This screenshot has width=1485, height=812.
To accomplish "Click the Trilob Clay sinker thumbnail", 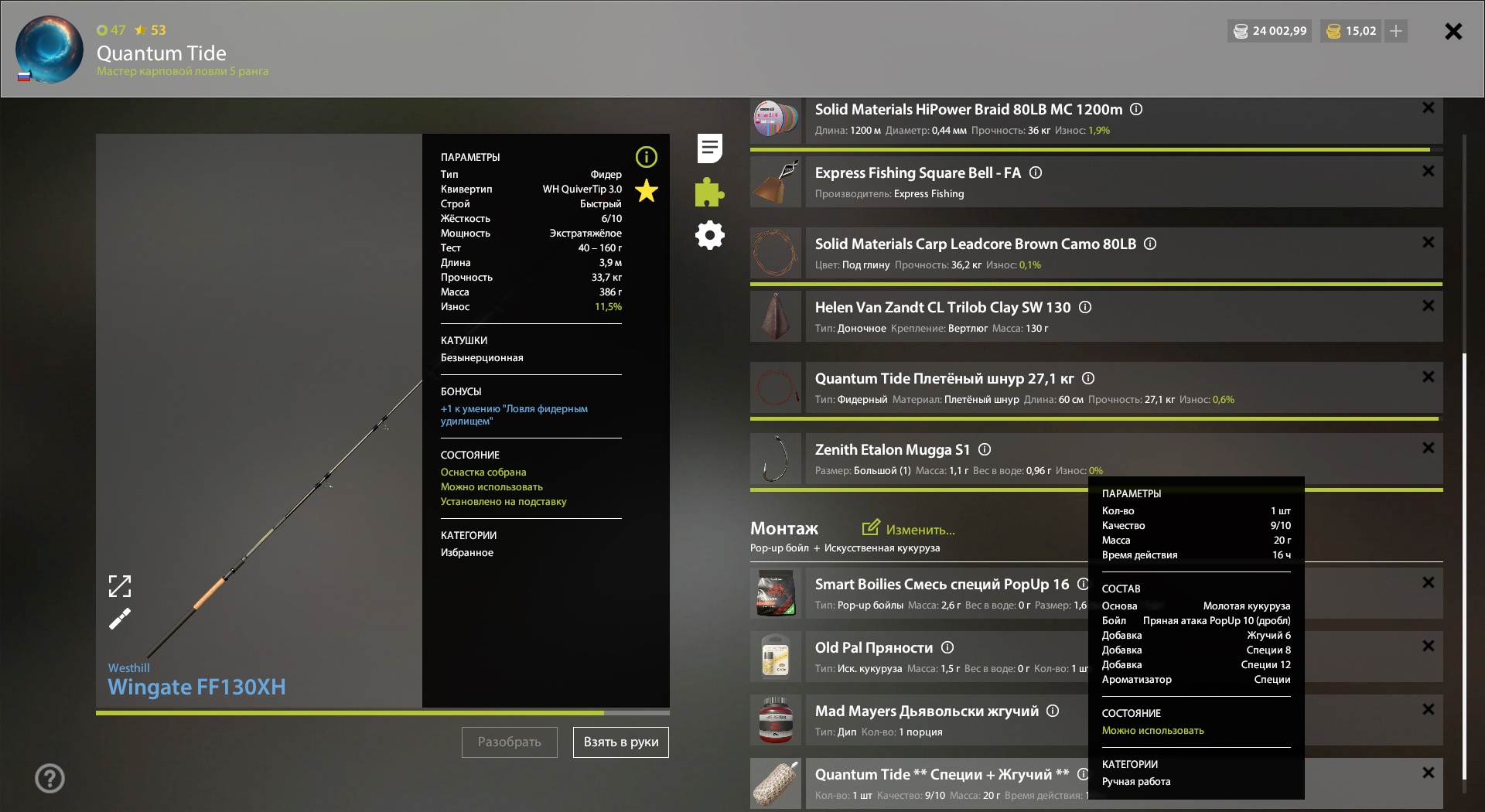I will pos(776,316).
